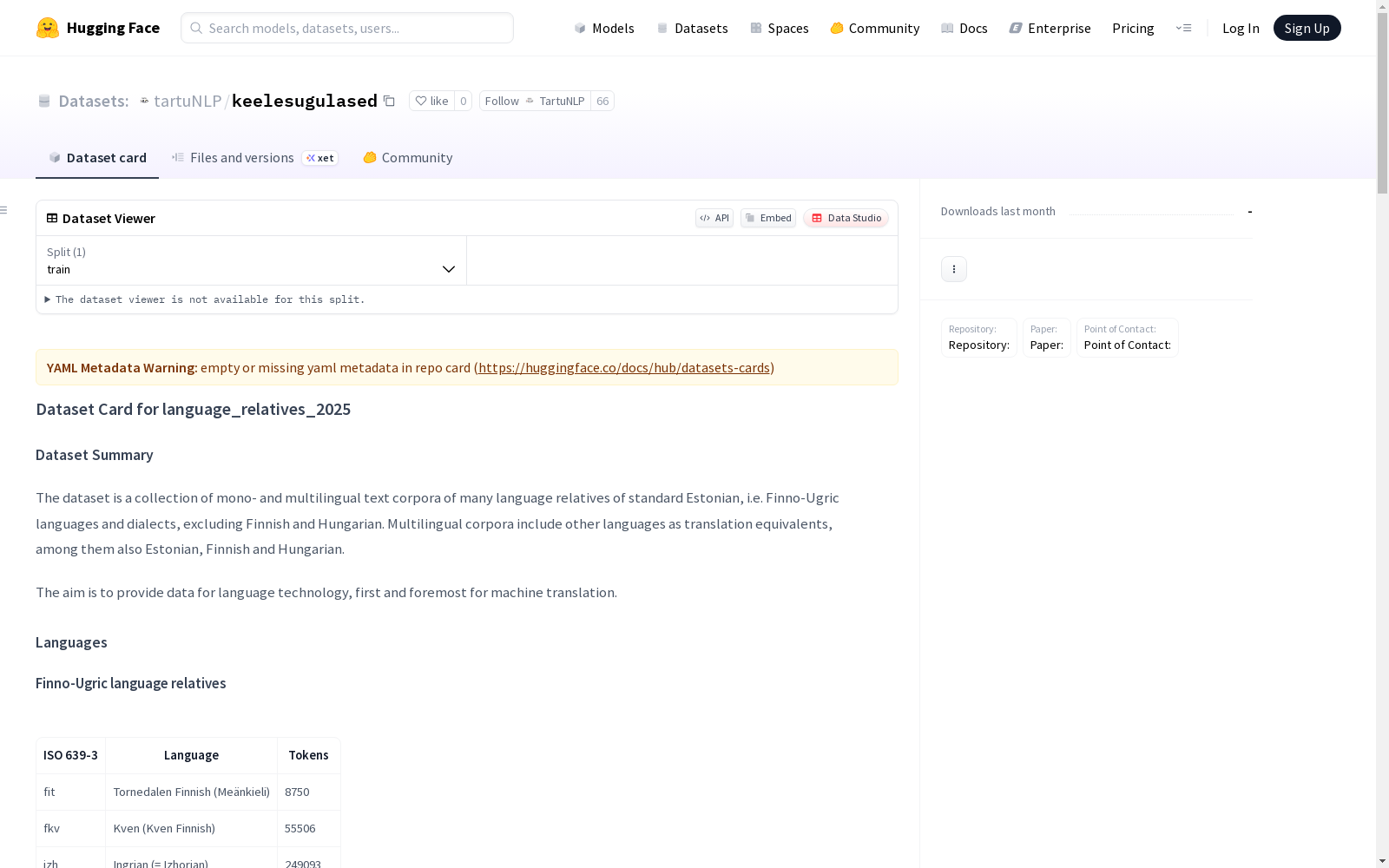
Task: Toggle the left sidebar outline icon
Action: click(x=3, y=210)
